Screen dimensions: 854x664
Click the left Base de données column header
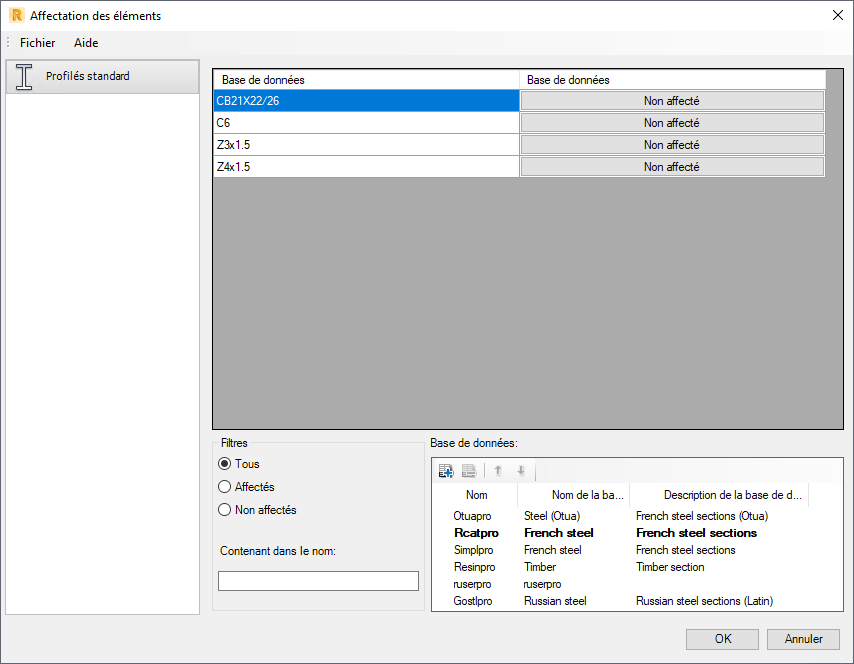tap(367, 80)
